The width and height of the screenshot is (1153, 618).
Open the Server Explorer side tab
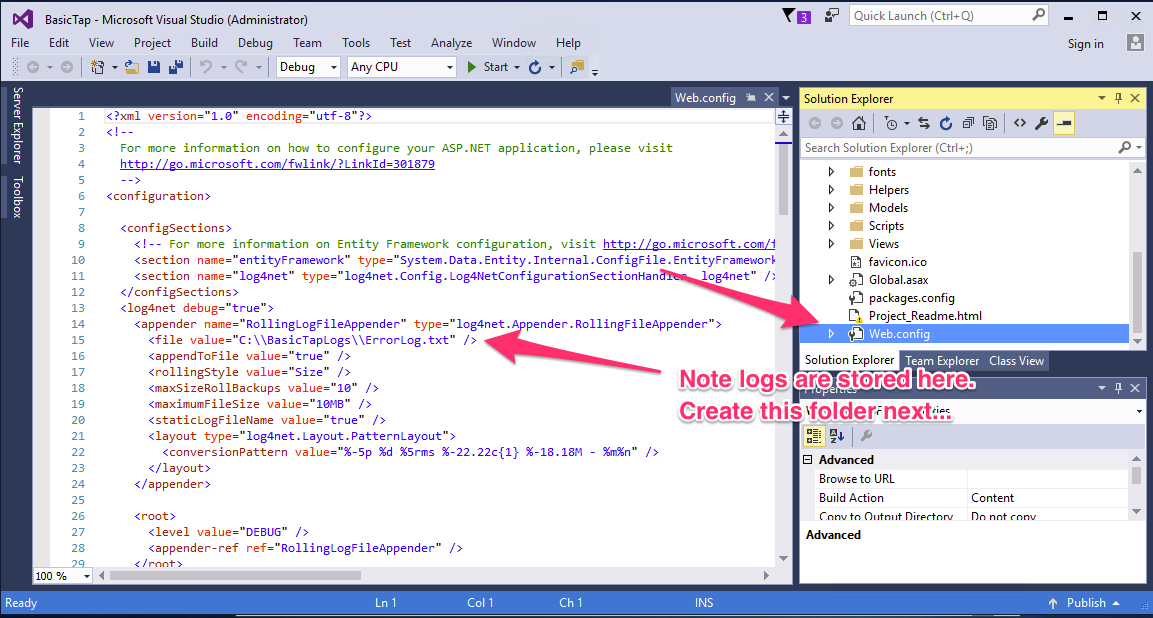18,125
